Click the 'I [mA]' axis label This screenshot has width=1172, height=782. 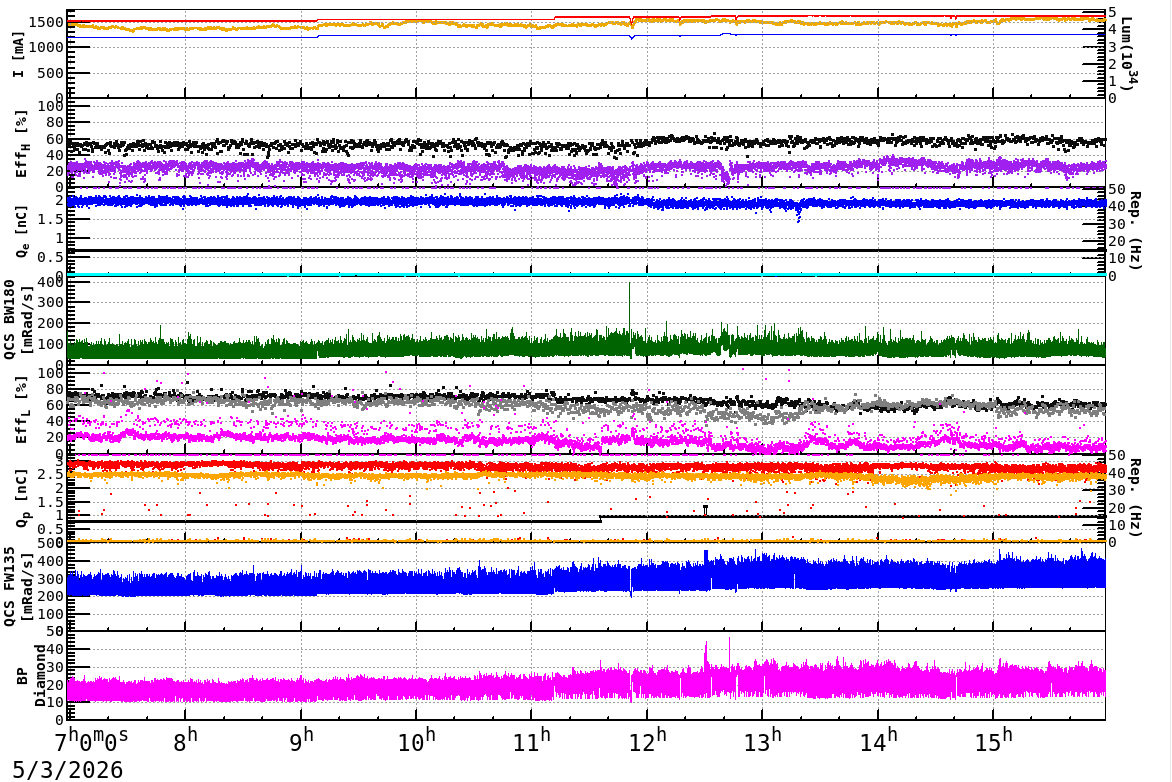(x=18, y=54)
